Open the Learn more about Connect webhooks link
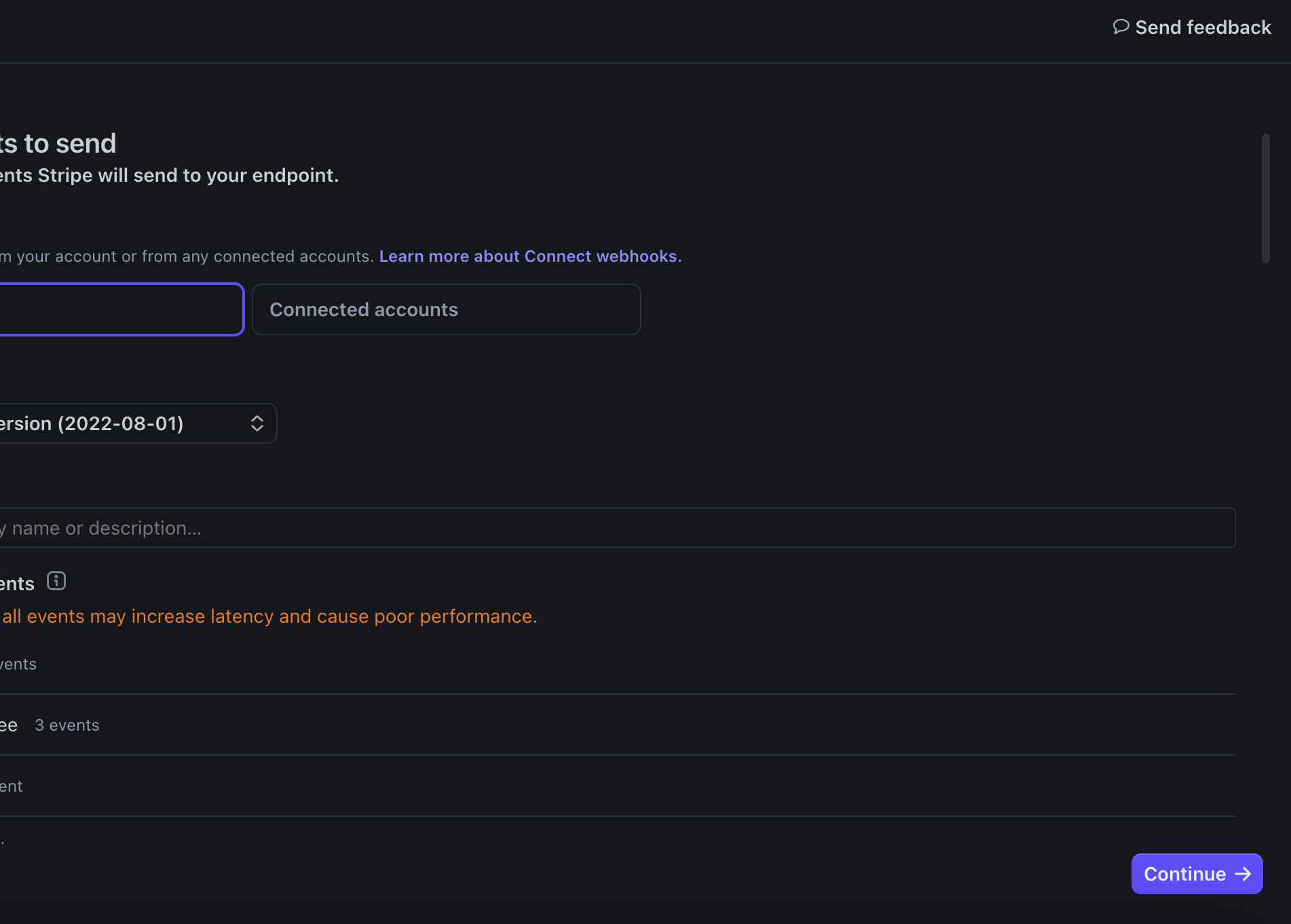 coord(531,256)
